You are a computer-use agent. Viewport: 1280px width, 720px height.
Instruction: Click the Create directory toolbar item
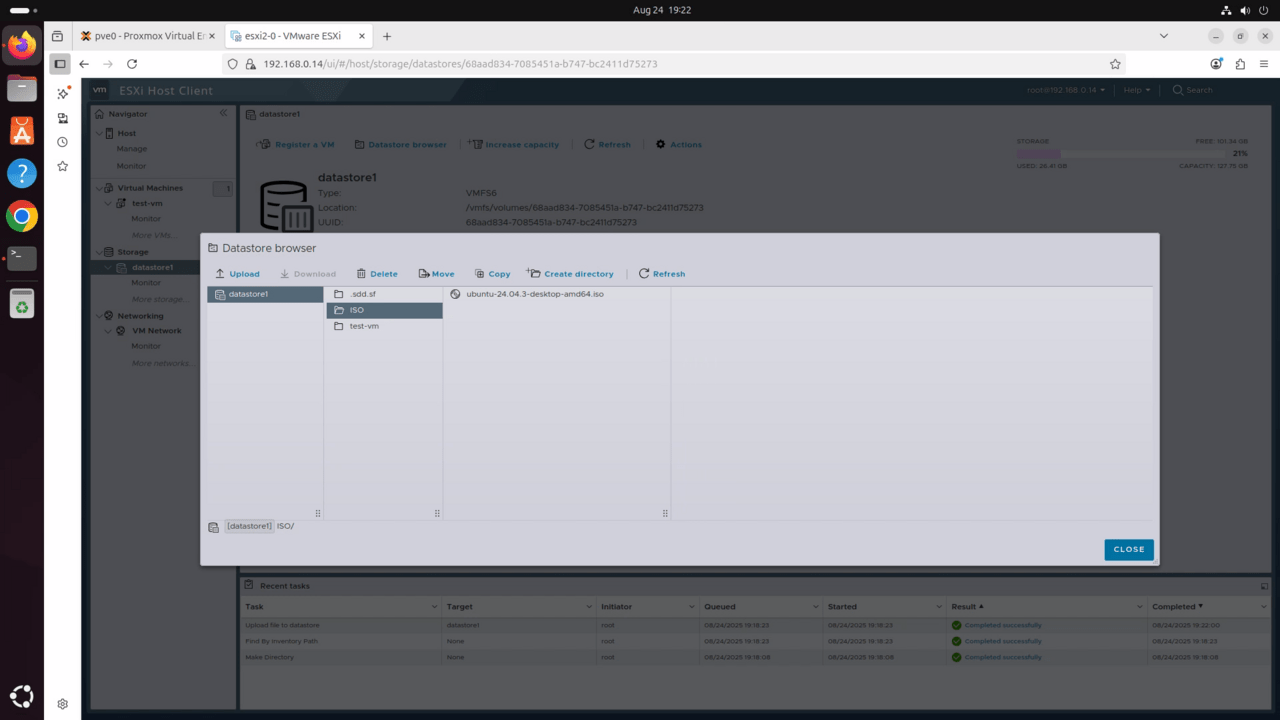[x=570, y=274]
